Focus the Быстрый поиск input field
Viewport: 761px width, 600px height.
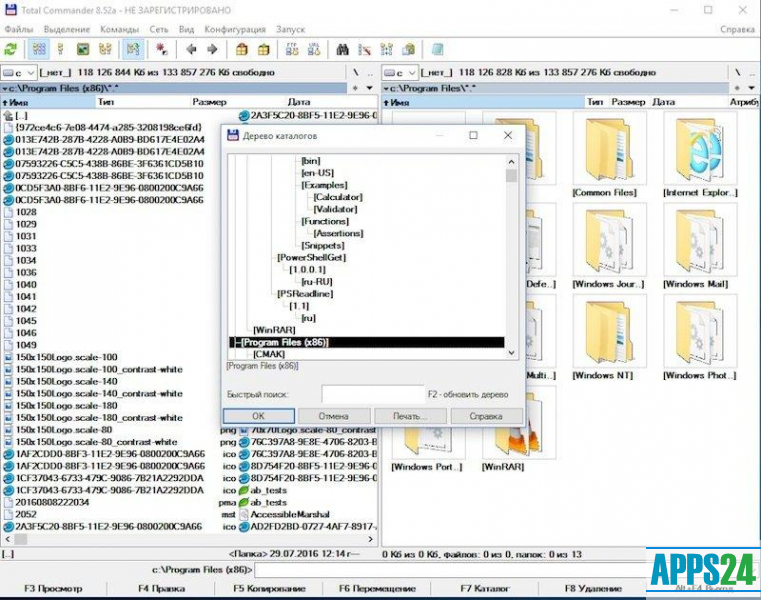[373, 394]
